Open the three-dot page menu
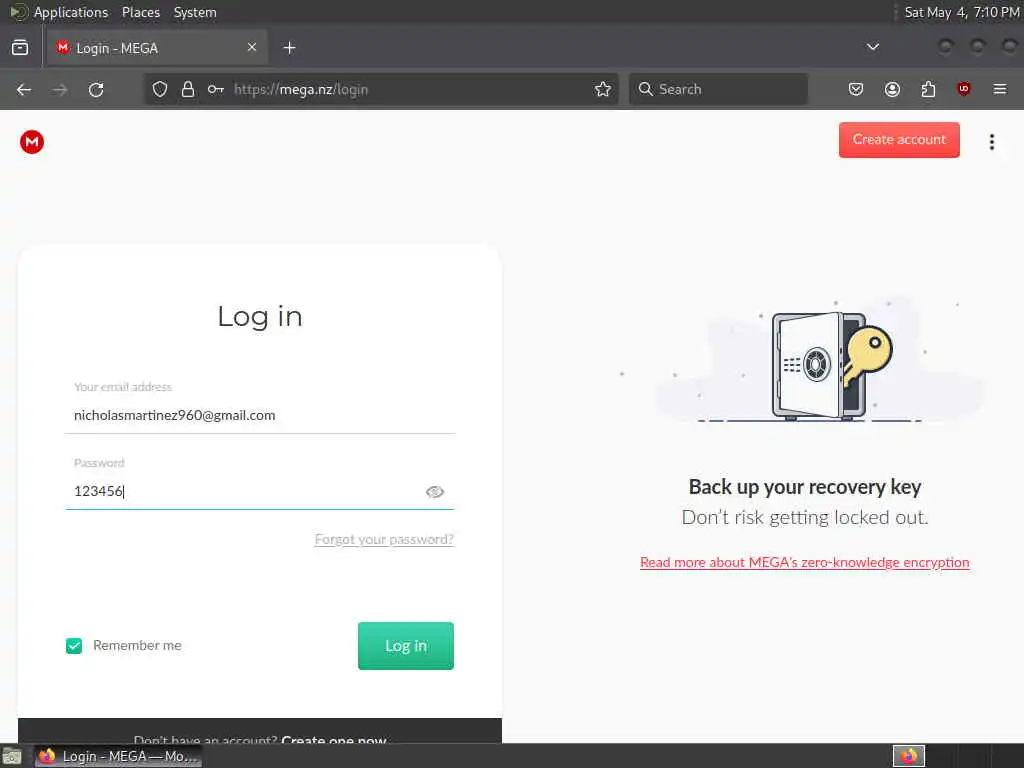This screenshot has height=768, width=1024. coord(991,142)
